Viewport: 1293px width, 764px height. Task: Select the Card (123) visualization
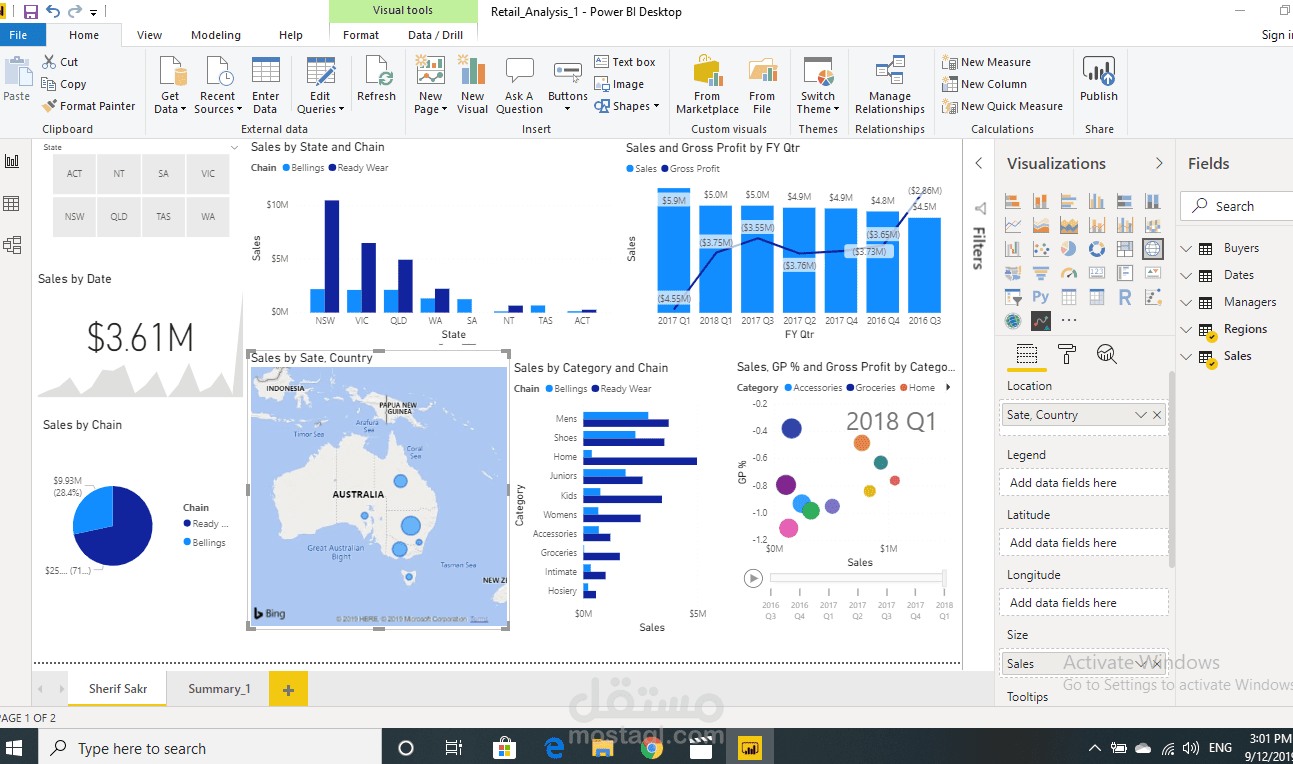pyautogui.click(x=1097, y=273)
